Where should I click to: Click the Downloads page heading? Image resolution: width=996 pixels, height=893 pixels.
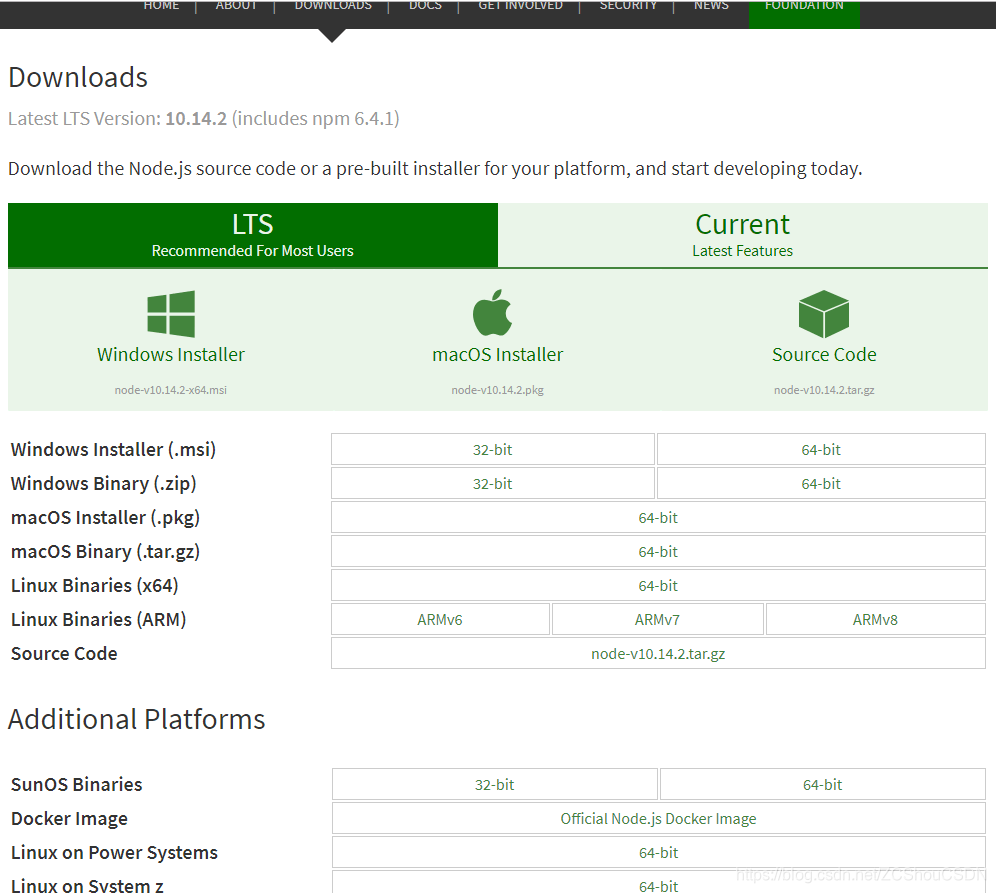[x=78, y=77]
